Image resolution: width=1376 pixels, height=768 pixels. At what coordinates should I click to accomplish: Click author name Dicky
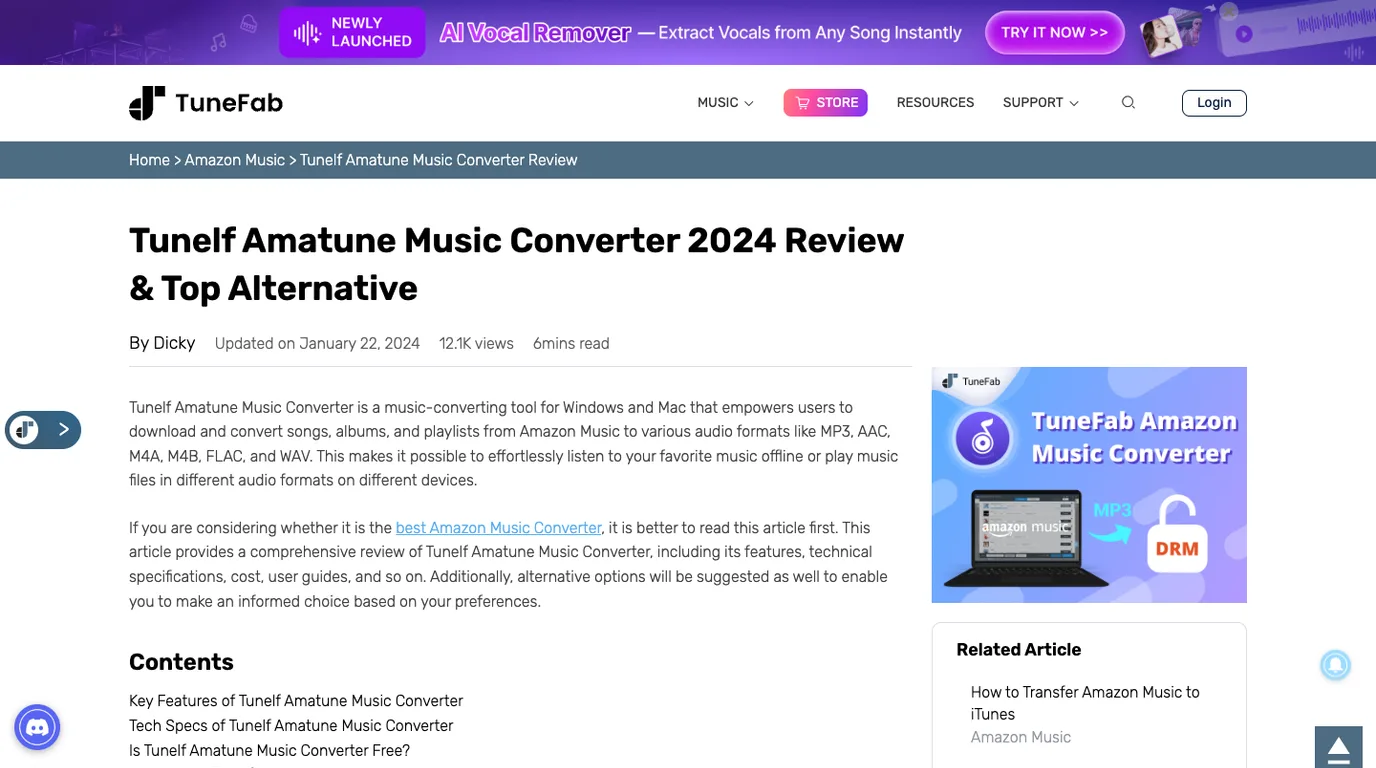click(174, 343)
